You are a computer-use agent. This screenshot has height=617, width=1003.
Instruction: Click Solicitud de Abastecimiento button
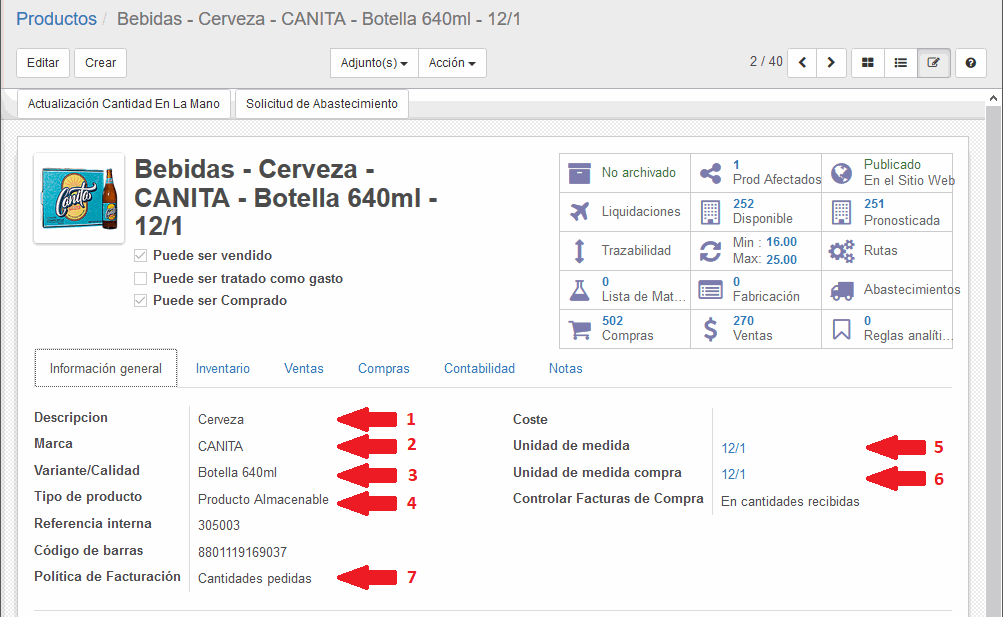[x=322, y=104]
